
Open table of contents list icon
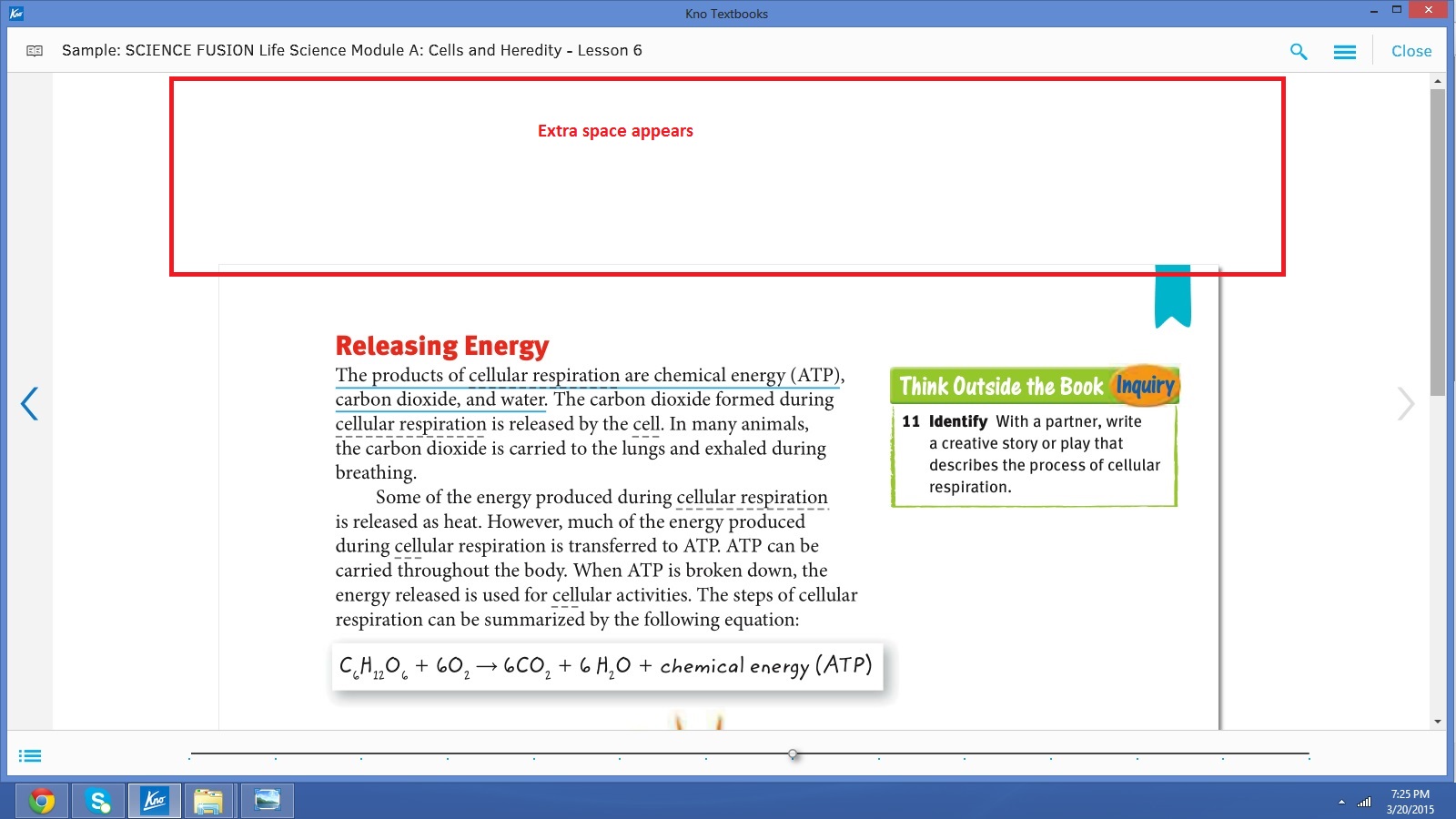point(30,756)
